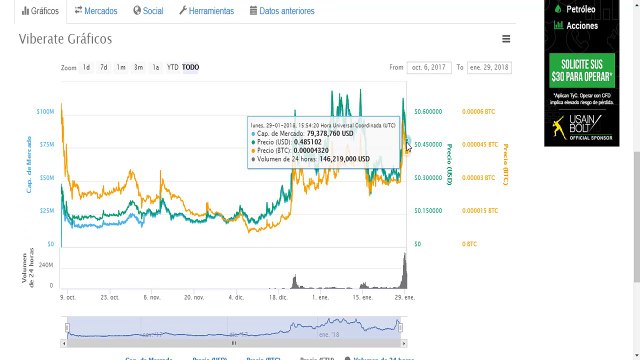Screen dimensions: 640x360
Task: Open the Datos anteriores tab
Action: click(282, 11)
